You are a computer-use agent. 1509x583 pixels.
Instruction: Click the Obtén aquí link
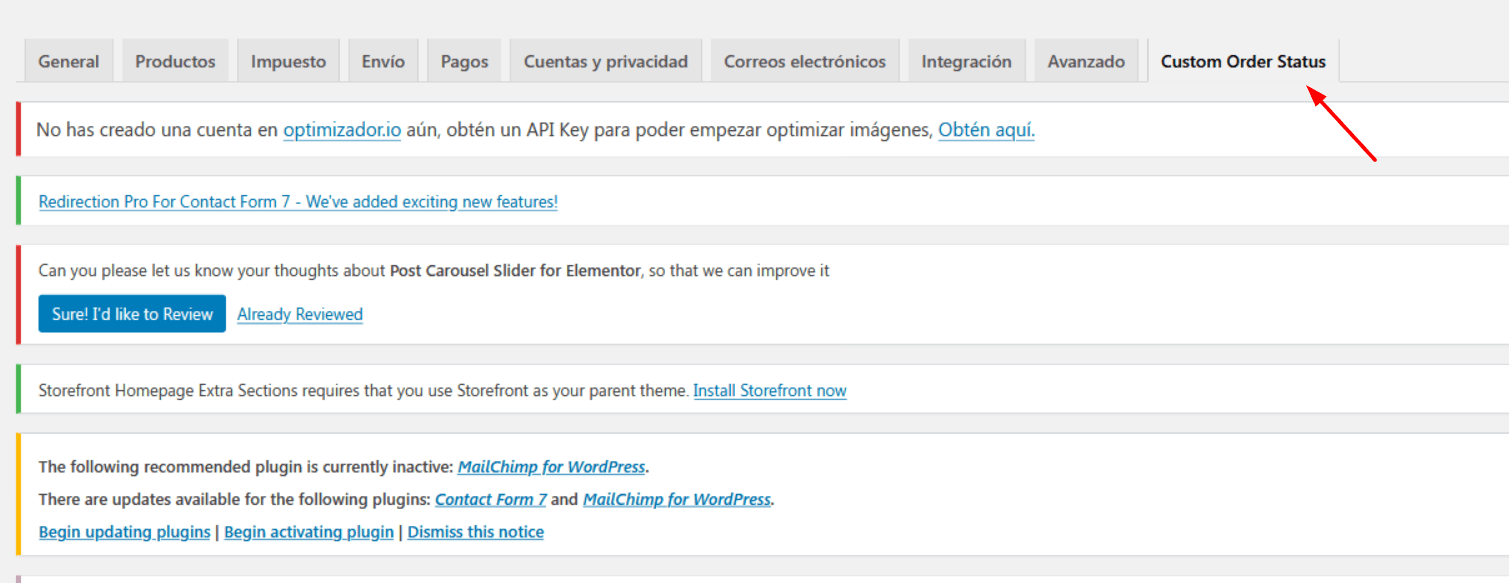(x=986, y=130)
